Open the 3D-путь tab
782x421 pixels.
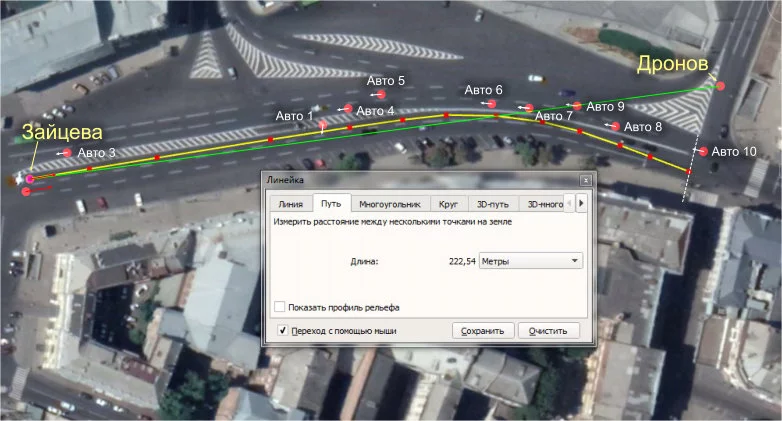(x=493, y=204)
